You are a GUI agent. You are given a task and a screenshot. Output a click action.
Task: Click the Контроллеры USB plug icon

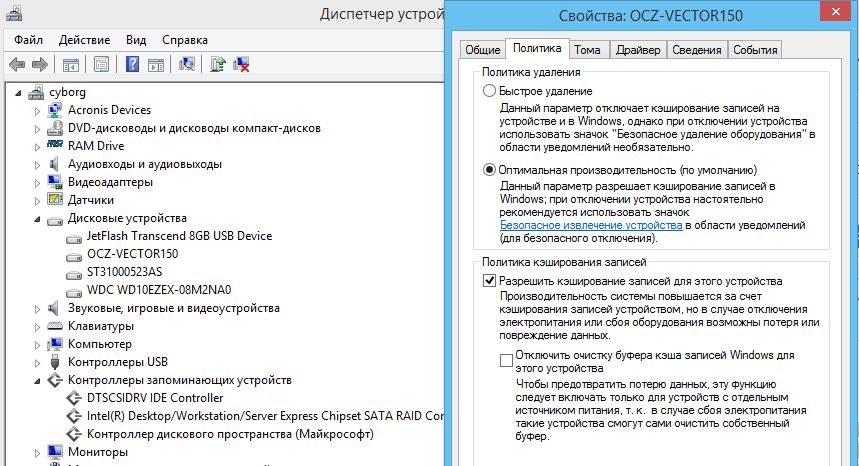point(54,362)
